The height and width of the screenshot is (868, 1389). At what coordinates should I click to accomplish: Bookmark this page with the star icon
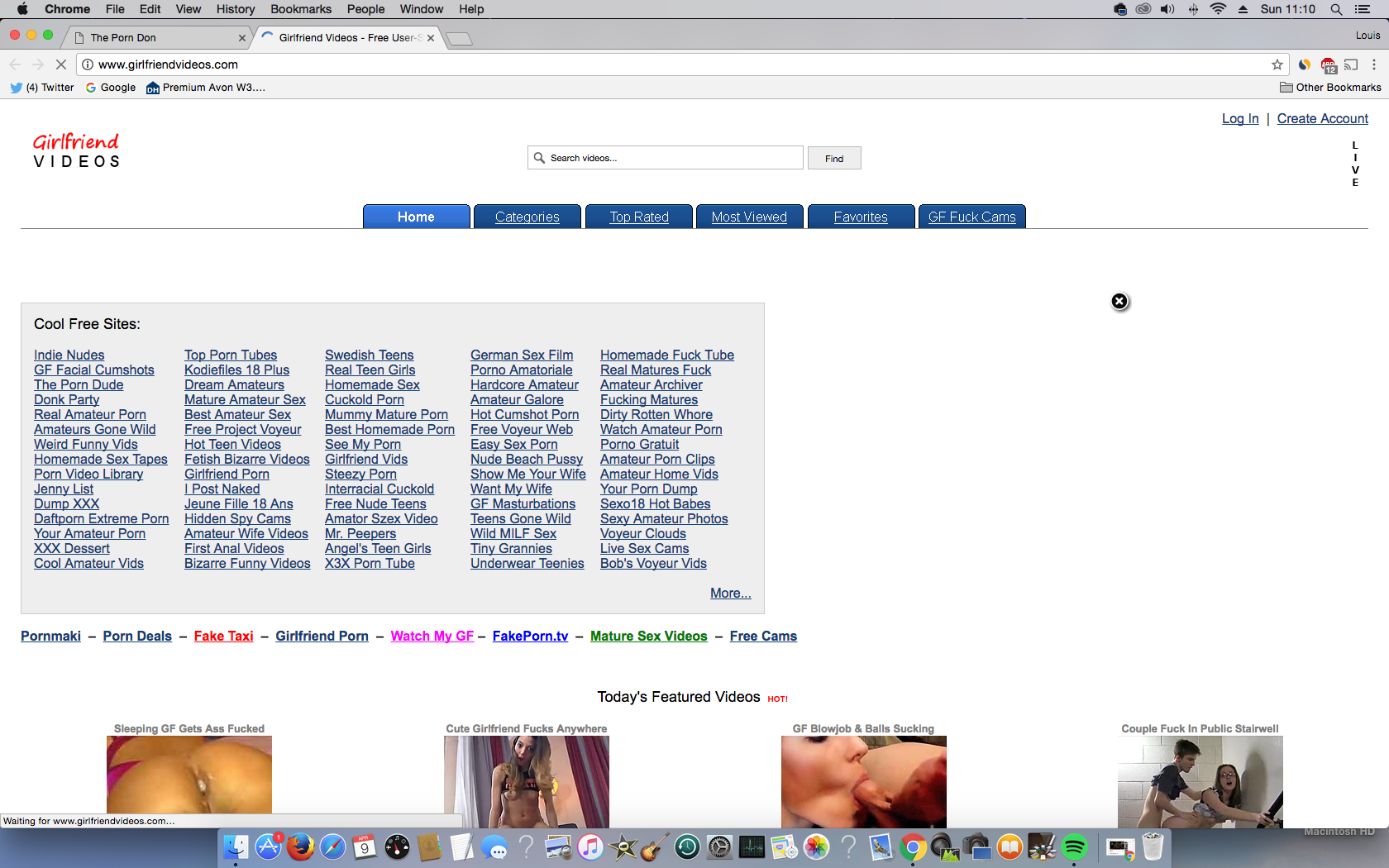tap(1277, 64)
